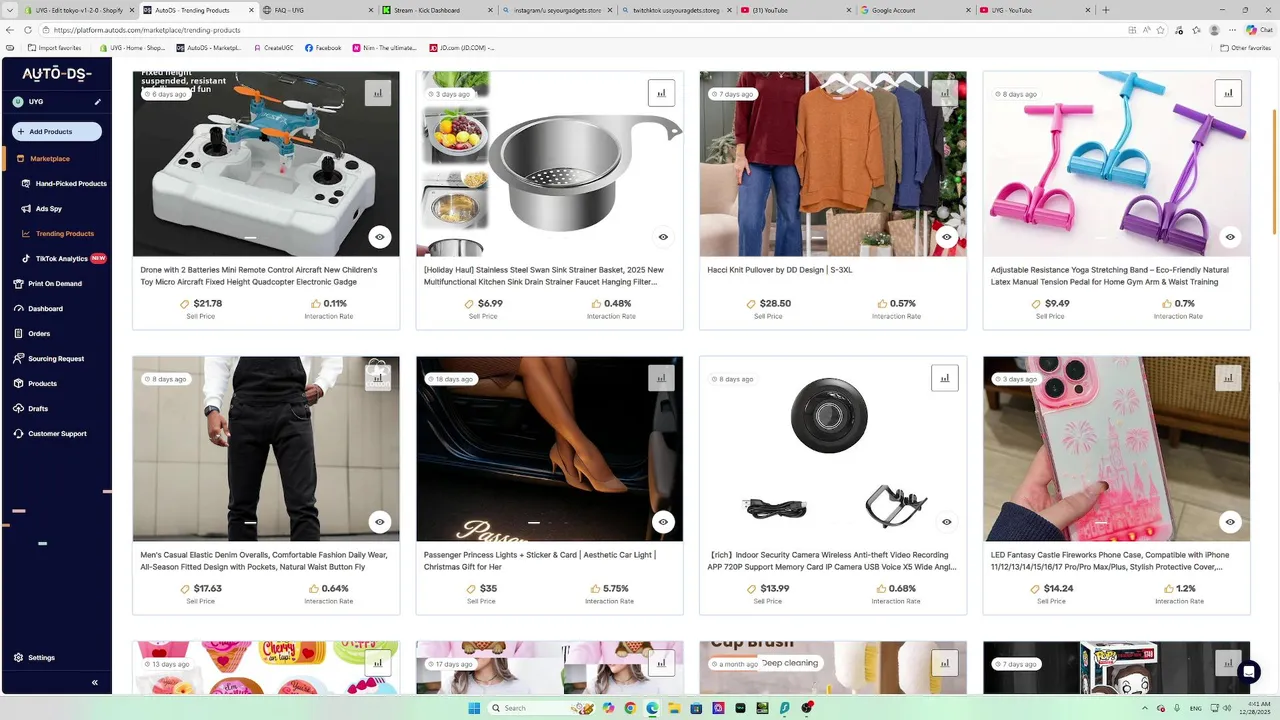Open analytics icon on the denim overalls card
This screenshot has height=720, width=1280.
(378, 378)
